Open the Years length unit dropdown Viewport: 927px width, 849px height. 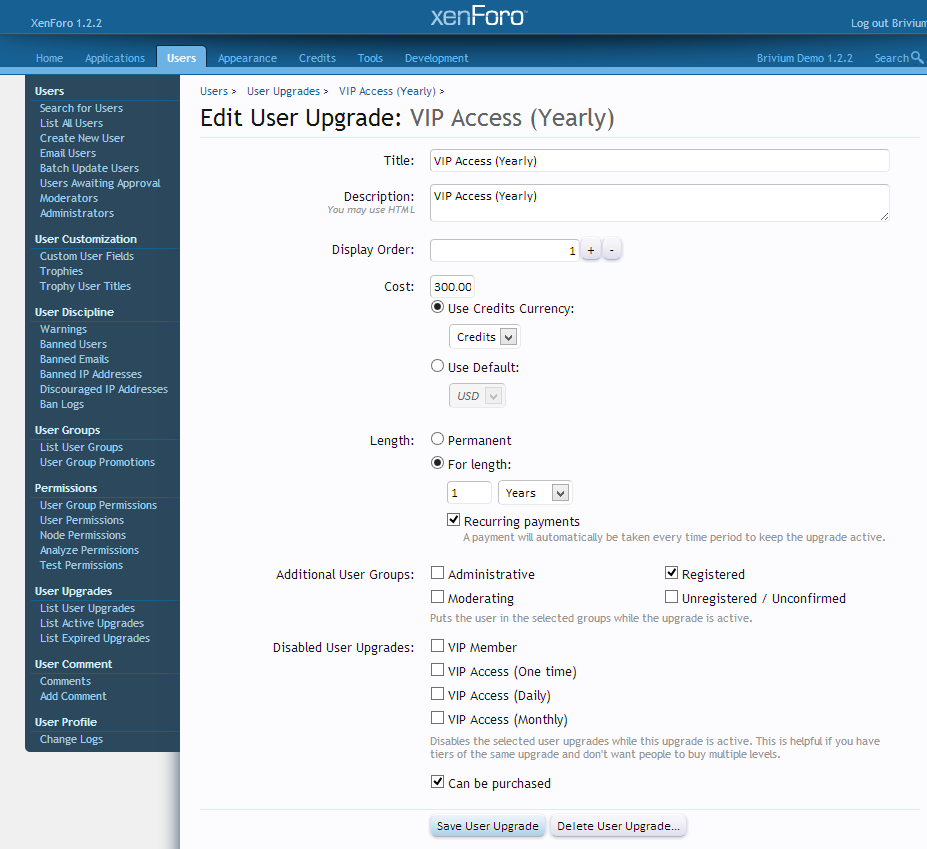[534, 493]
